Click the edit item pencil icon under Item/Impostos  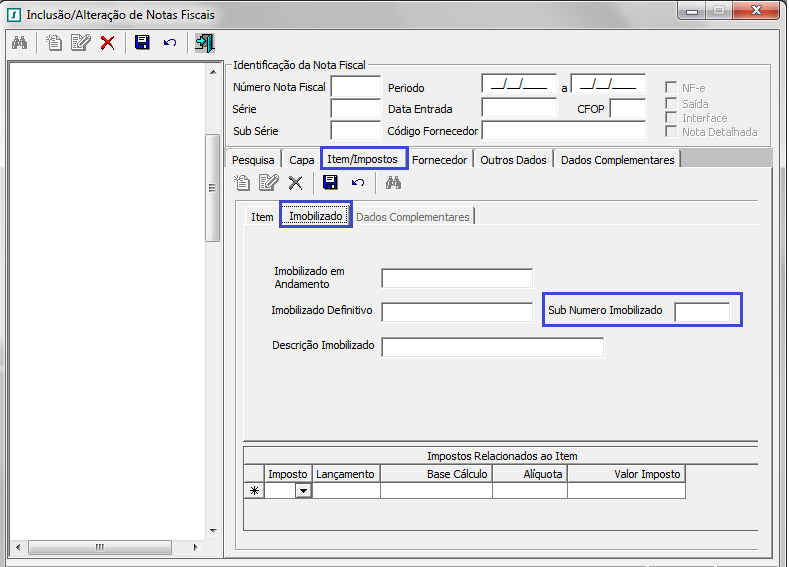coord(268,182)
